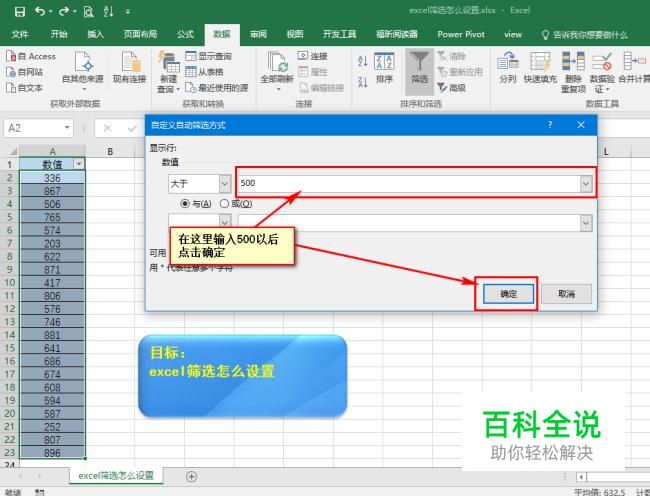The height and width of the screenshot is (496, 650).
Task: Add a new sheet with plus button
Action: pos(191,477)
